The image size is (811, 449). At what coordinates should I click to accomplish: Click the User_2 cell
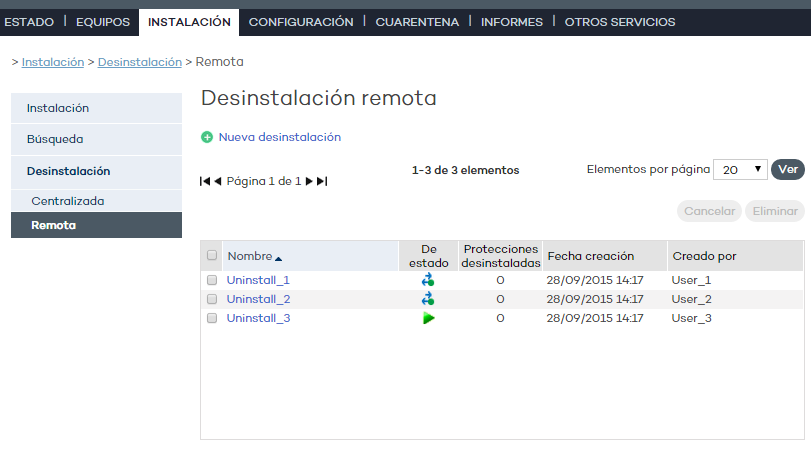point(692,299)
